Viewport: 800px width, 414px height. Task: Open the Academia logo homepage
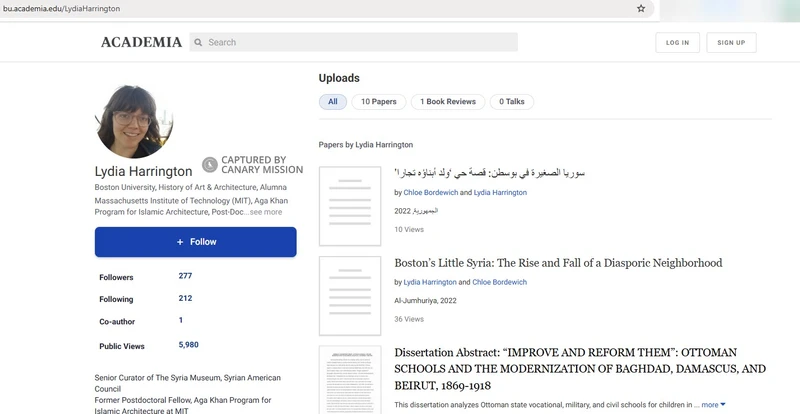tap(141, 42)
